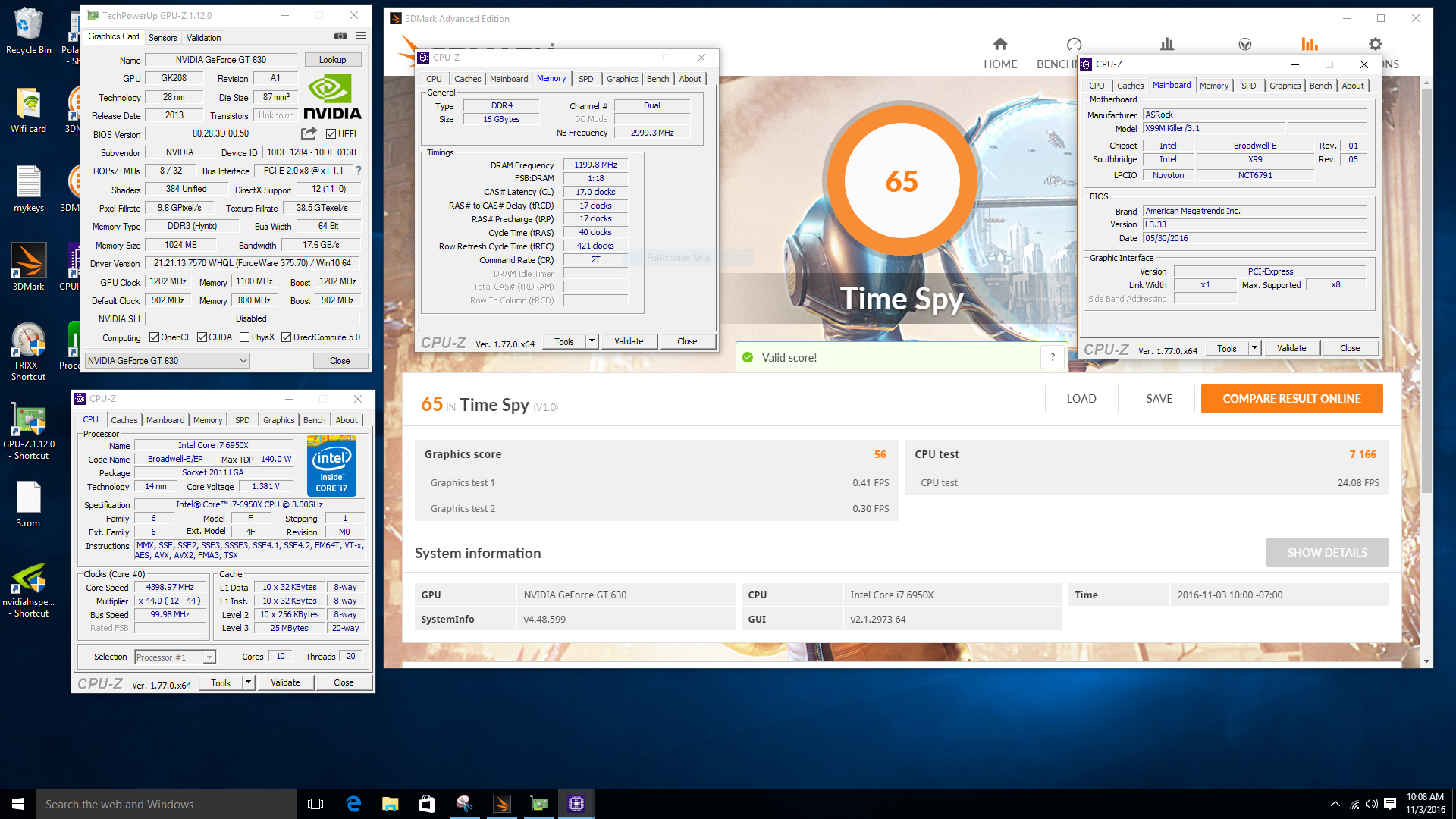The height and width of the screenshot is (819, 1456).
Task: Toggle PhysX checkbox in GPU-Z
Action: pos(245,337)
